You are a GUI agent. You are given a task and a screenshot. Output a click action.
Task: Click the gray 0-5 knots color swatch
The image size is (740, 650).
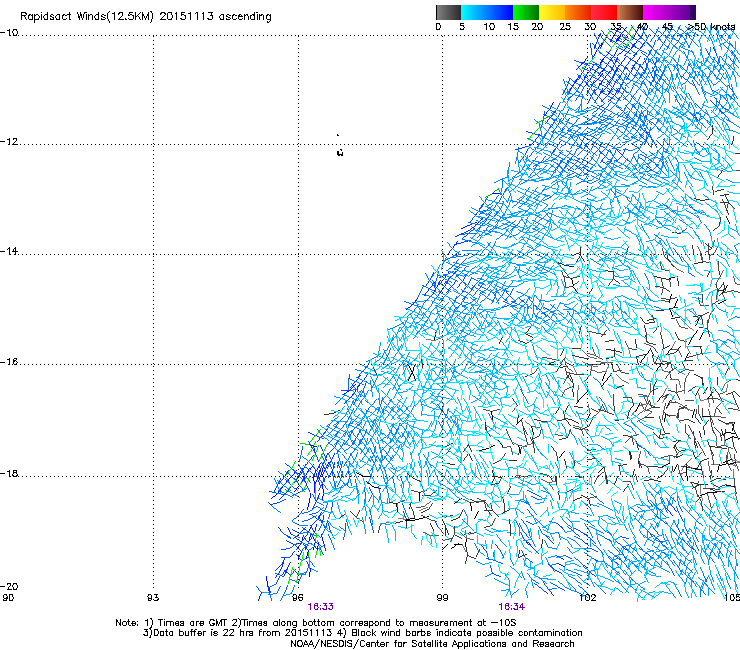(x=448, y=12)
